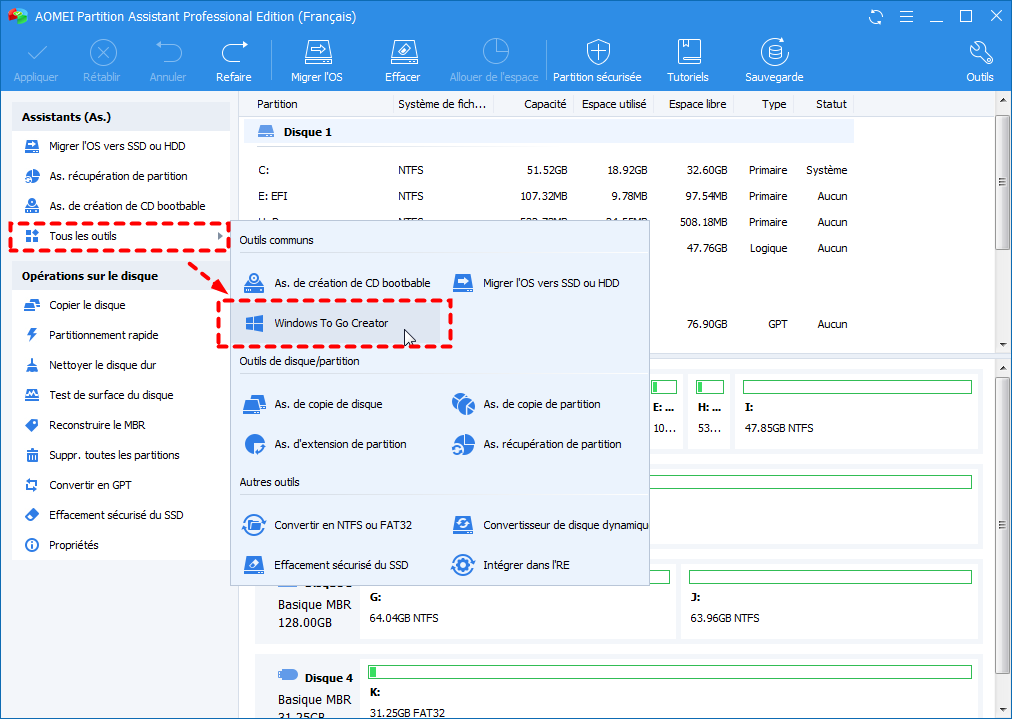Click Convertir en GPT in sidebar
Image resolution: width=1012 pixels, height=719 pixels.
click(90, 485)
